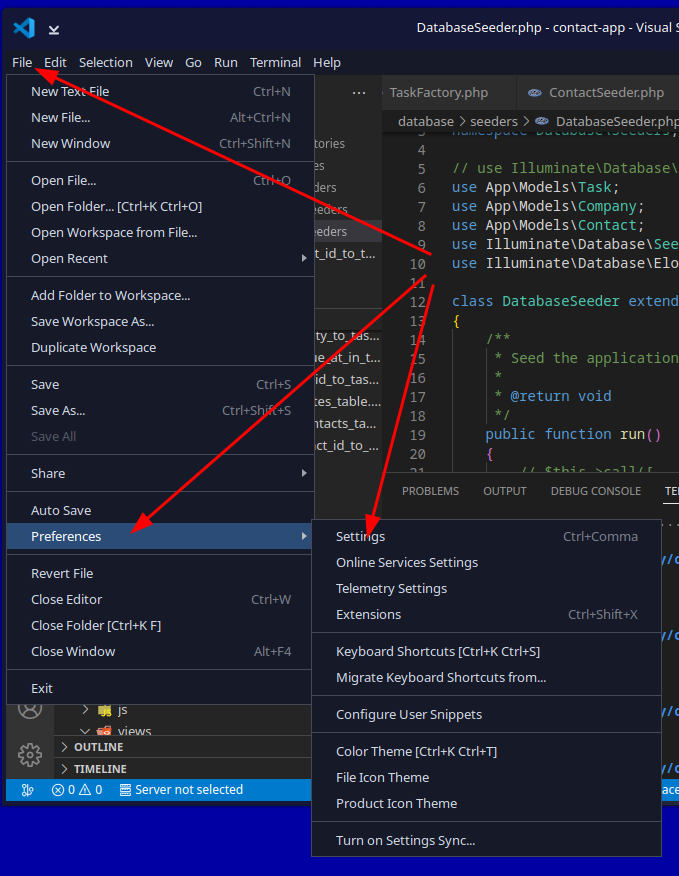This screenshot has height=876, width=679.
Task: Choose File Icon Theme
Action: click(x=486, y=778)
